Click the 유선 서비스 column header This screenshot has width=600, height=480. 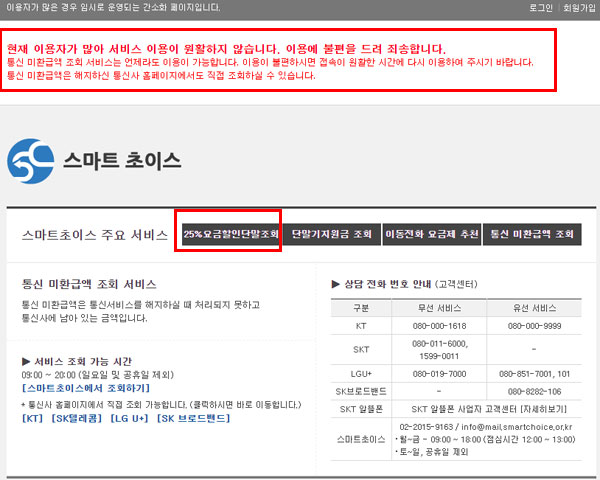pos(535,308)
